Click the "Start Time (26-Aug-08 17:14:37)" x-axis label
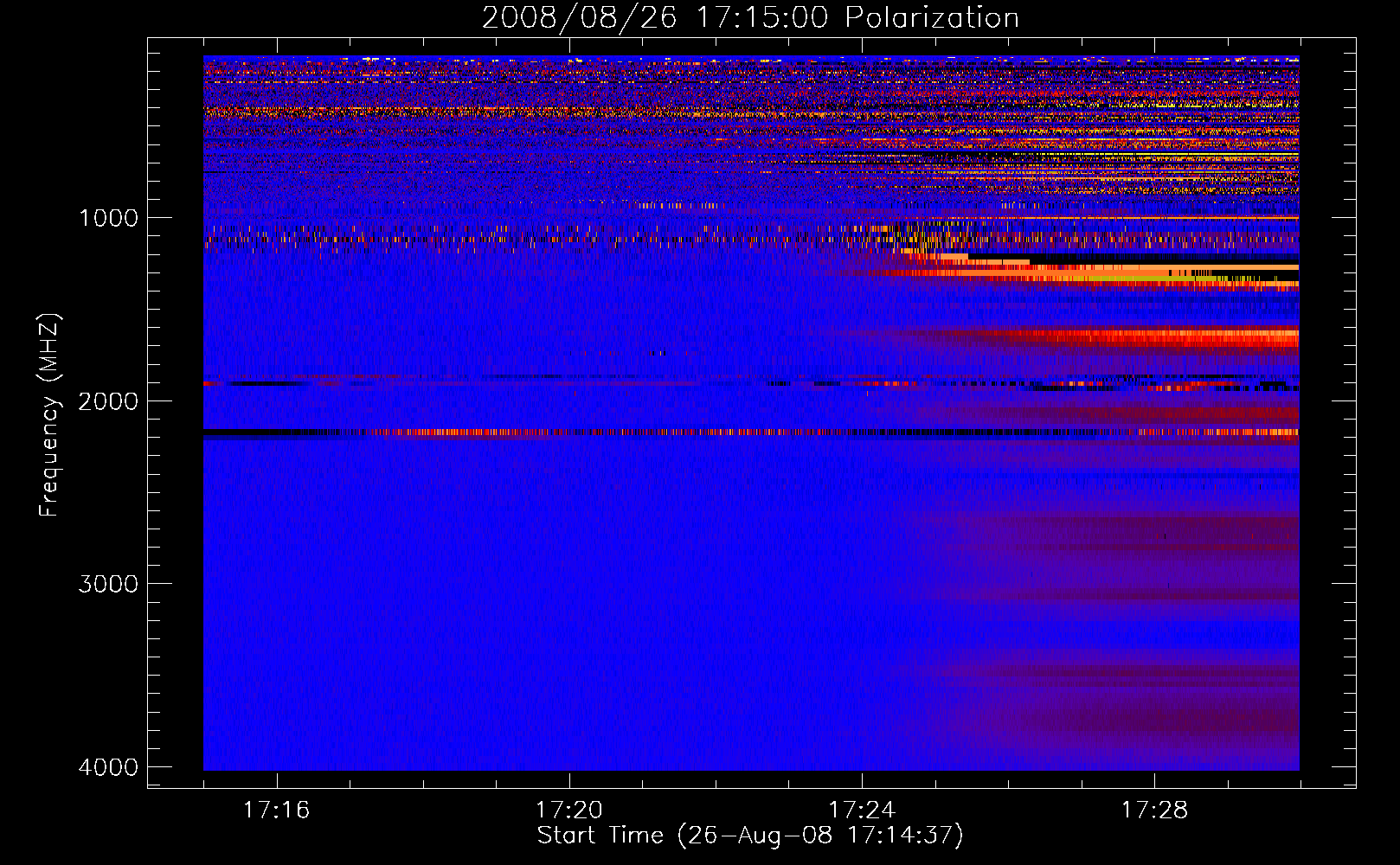Image resolution: width=1400 pixels, height=865 pixels. (x=750, y=836)
